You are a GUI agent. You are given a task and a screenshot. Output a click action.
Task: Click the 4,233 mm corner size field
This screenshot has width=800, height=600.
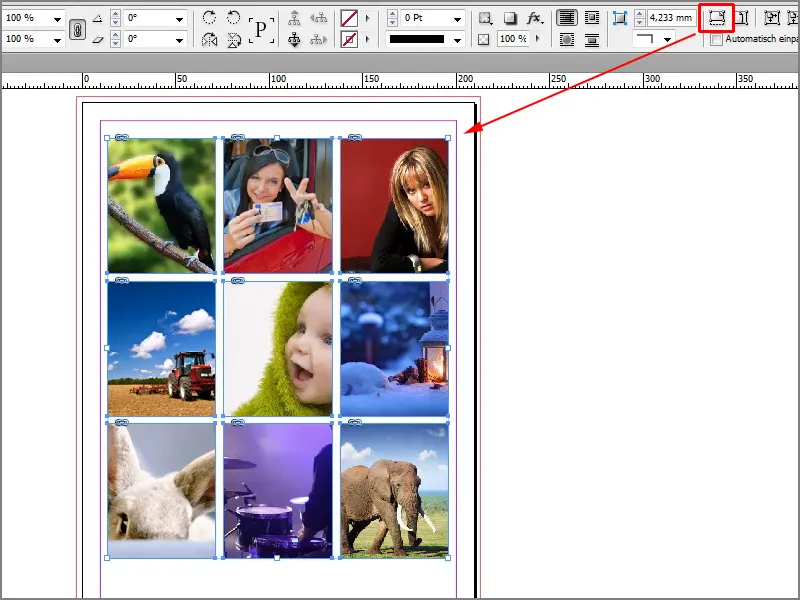(671, 18)
